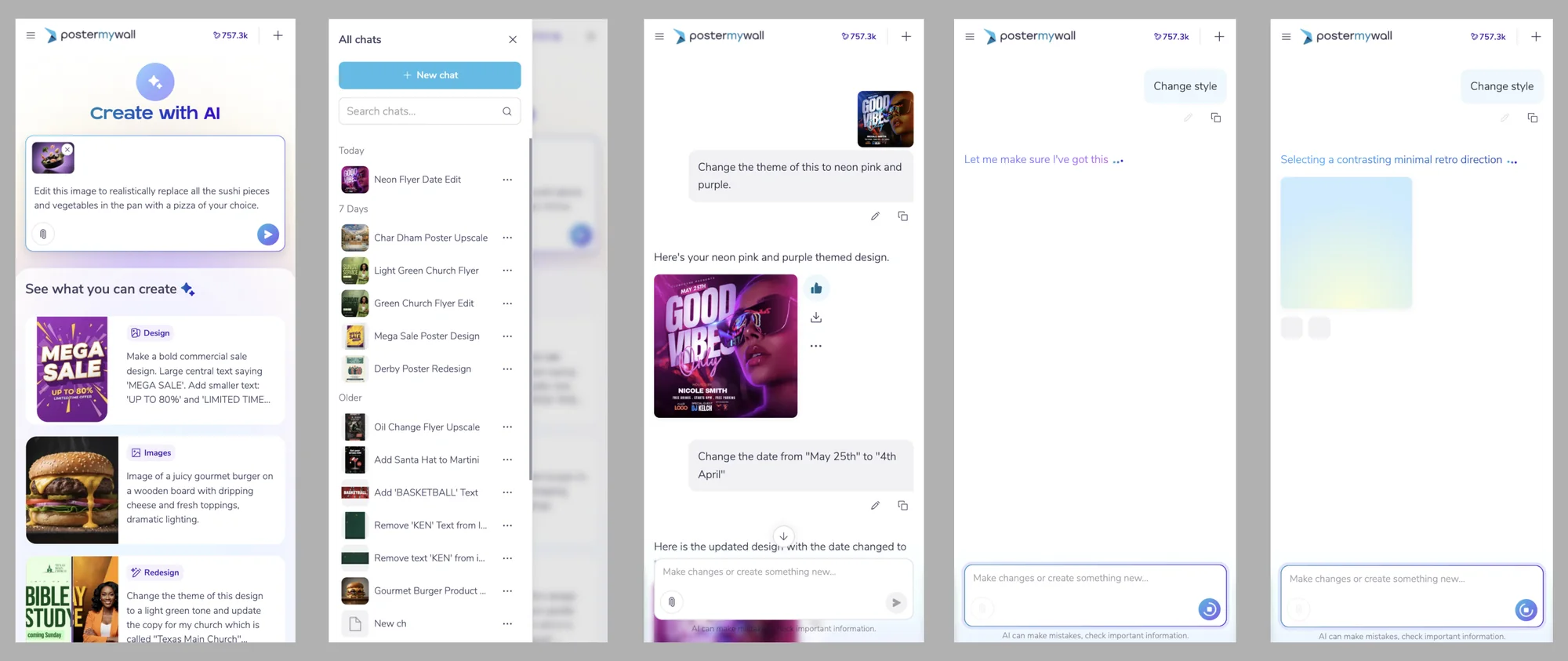Close the All chats panel
Screen dimensions: 1568x661
[x=513, y=39]
